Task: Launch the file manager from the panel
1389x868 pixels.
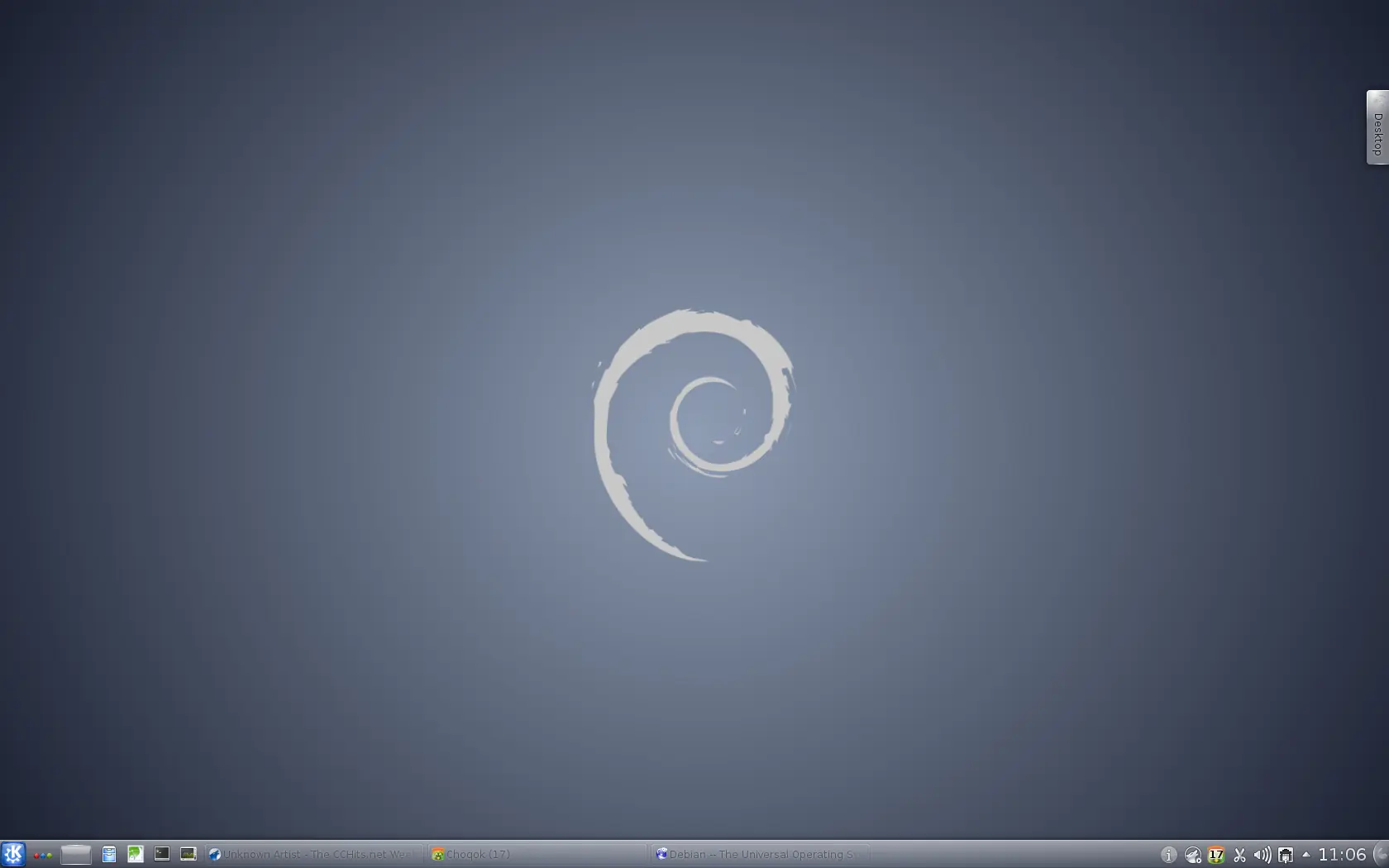Action: [109, 854]
